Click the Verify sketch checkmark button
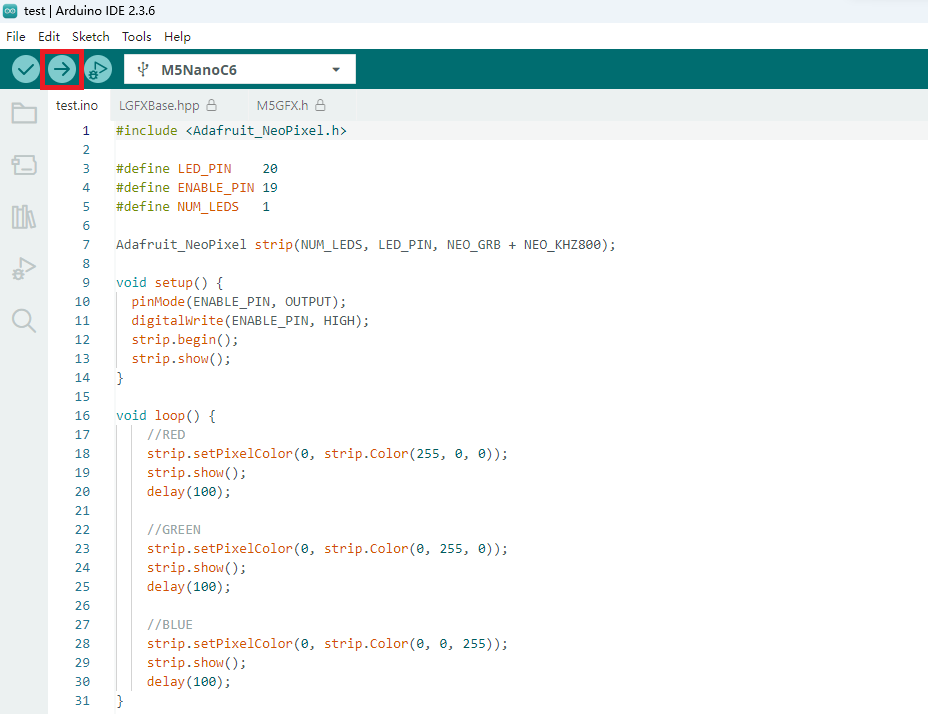928x714 pixels. 25,69
